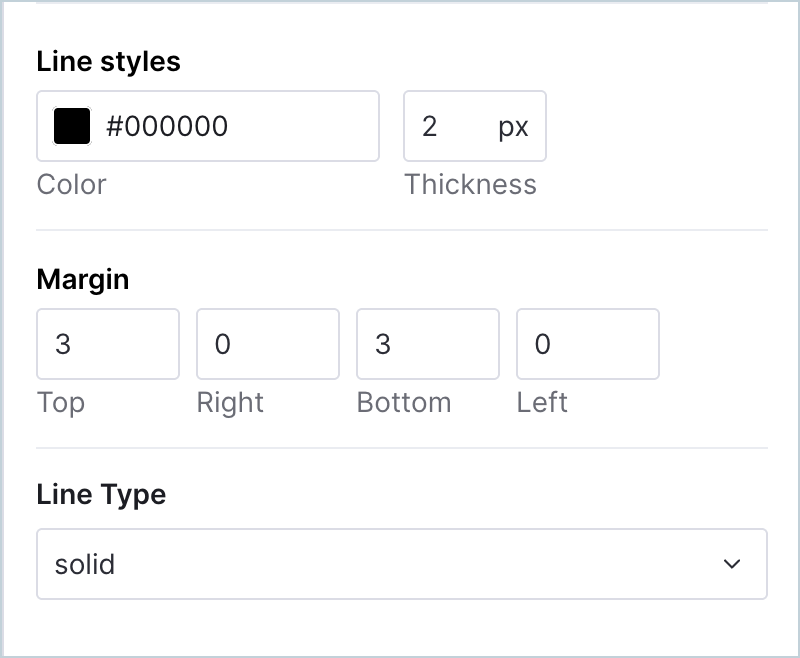
Task: Click the Top label
Action: (61, 403)
